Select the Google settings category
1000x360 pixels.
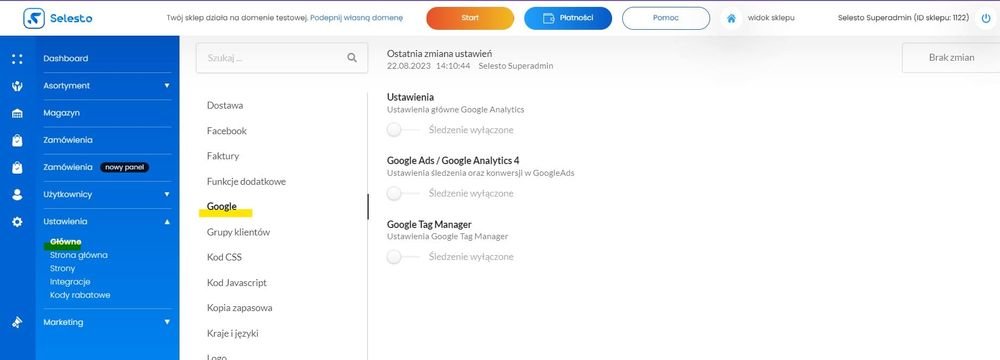(x=222, y=207)
